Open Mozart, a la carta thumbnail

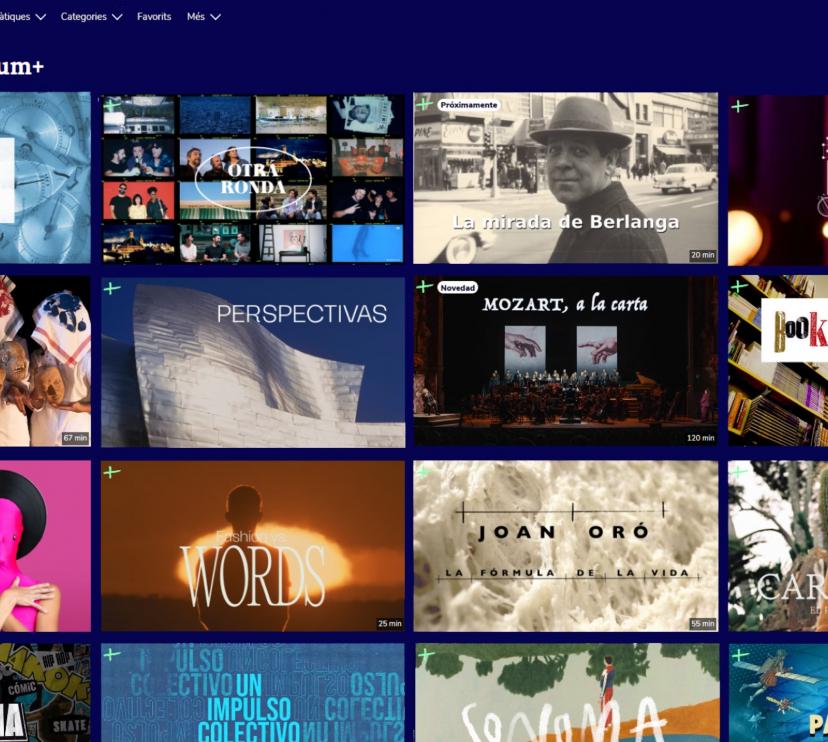566,361
